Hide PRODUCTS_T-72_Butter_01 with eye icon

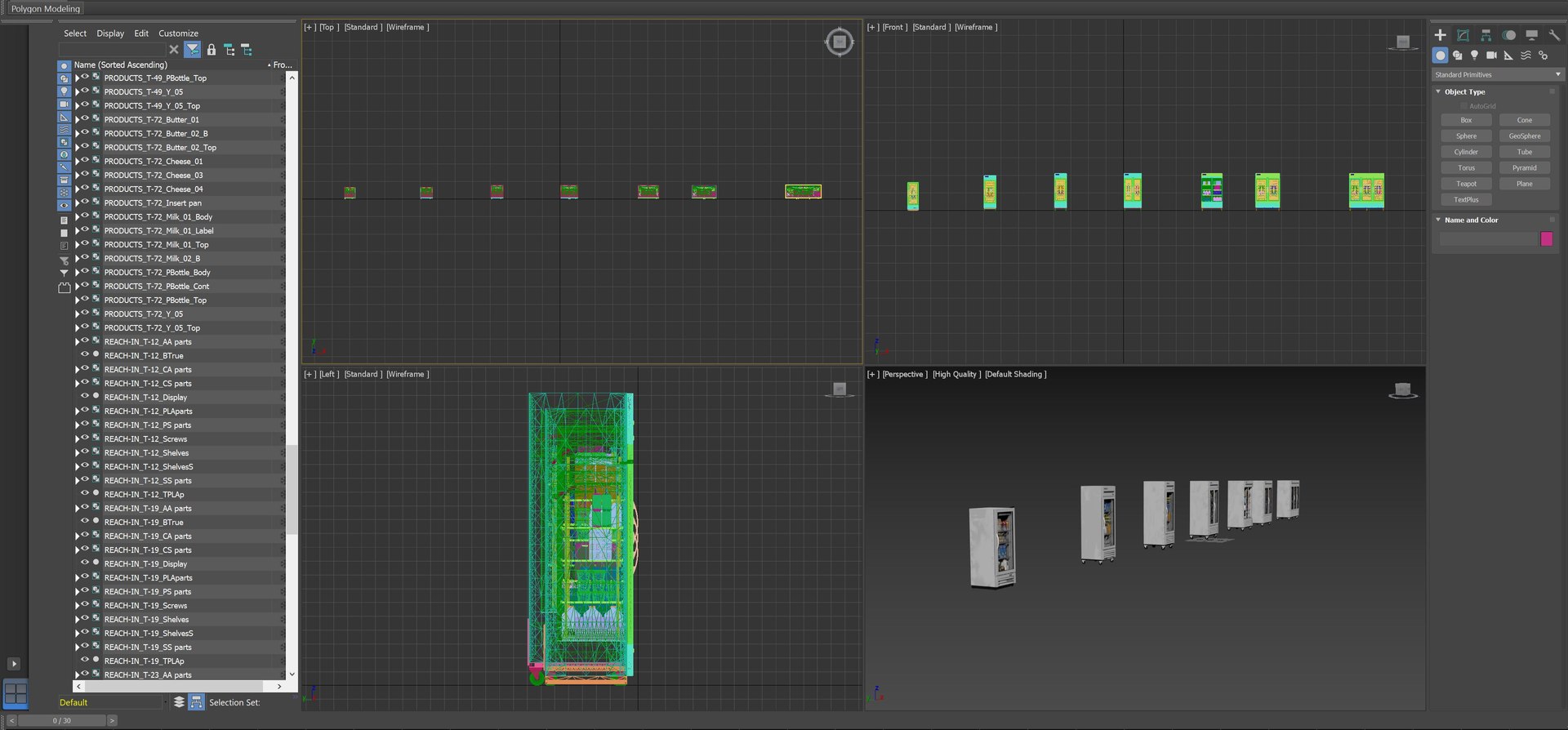click(x=85, y=119)
